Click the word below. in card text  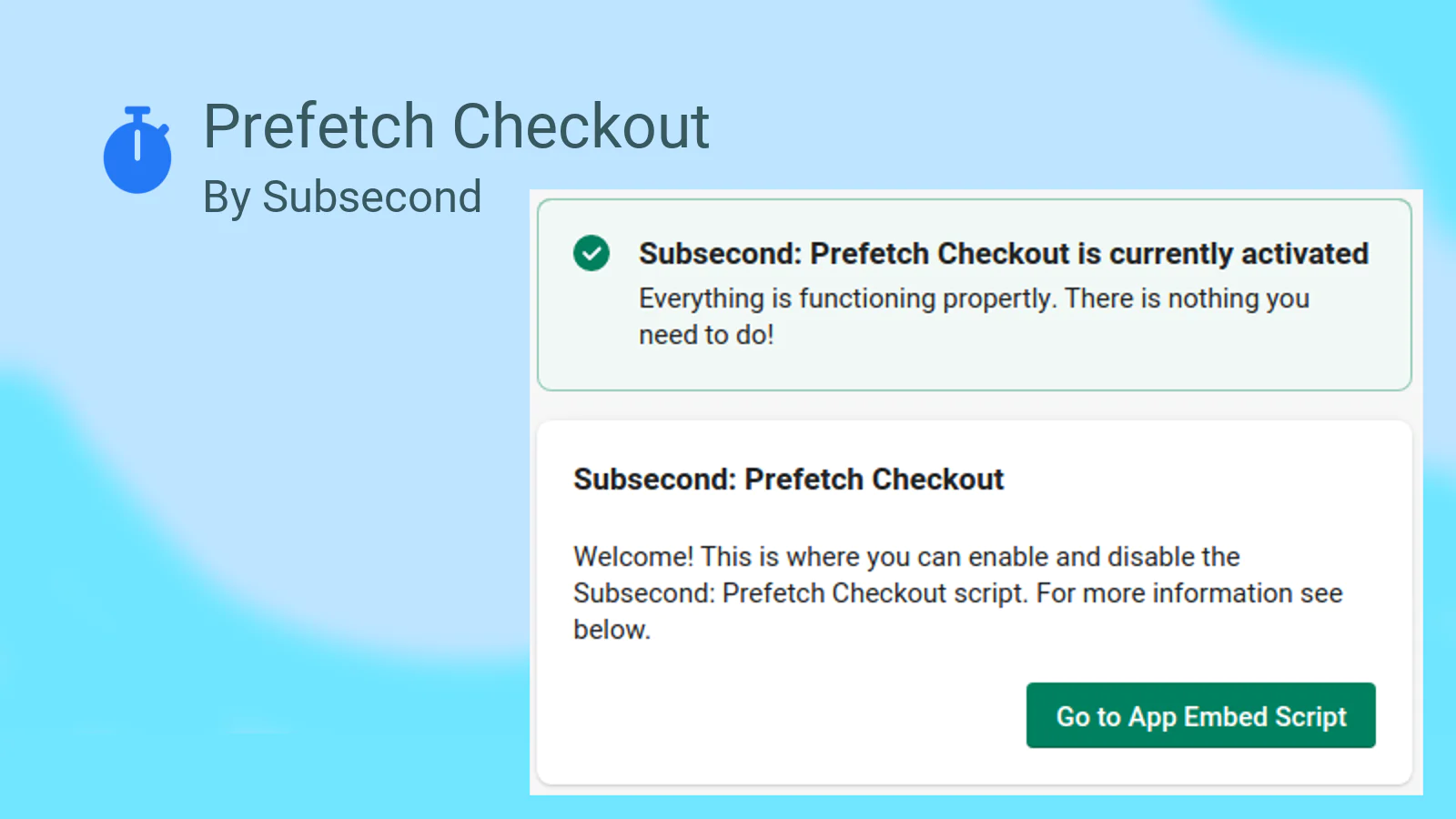pyautogui.click(x=612, y=630)
